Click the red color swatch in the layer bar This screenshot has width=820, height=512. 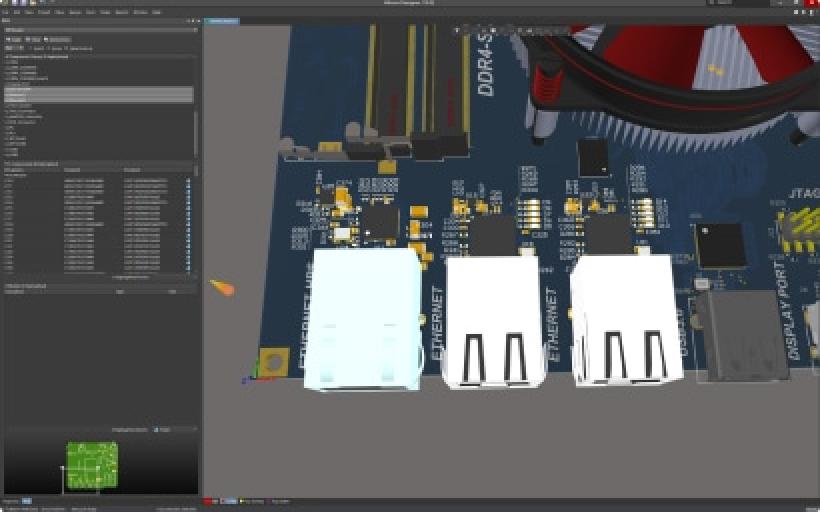coord(208,501)
